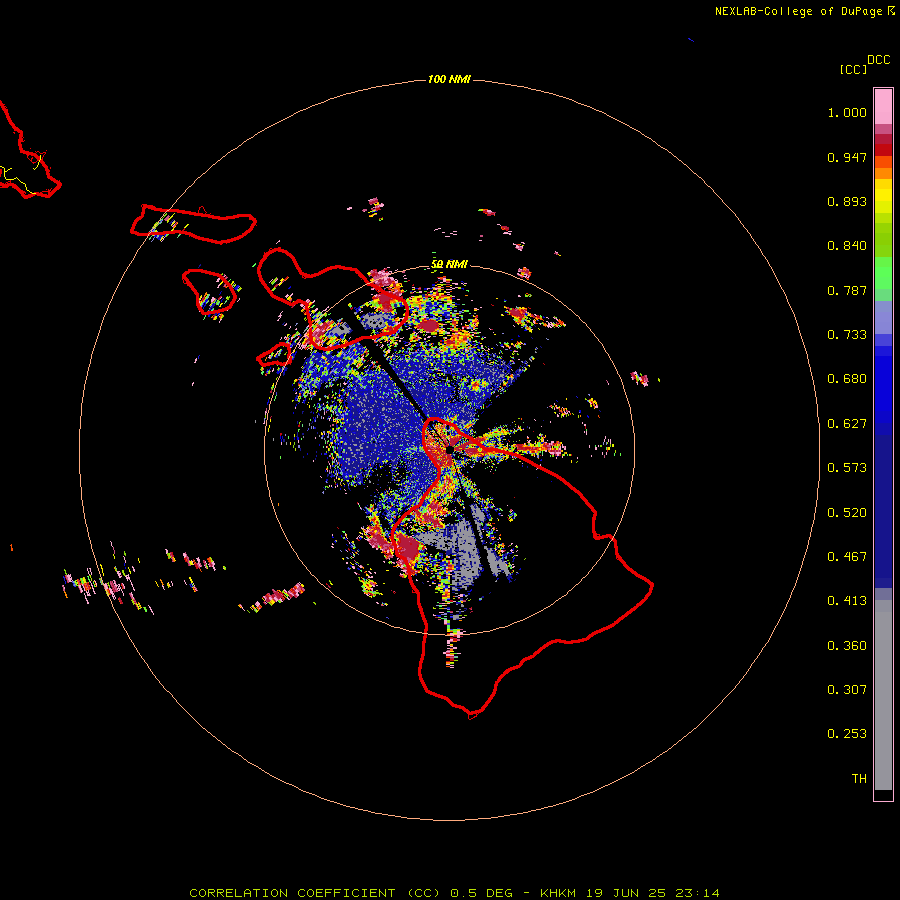The height and width of the screenshot is (900, 900).
Task: Click the 0.5 DEG elevation text
Action: tap(481, 893)
